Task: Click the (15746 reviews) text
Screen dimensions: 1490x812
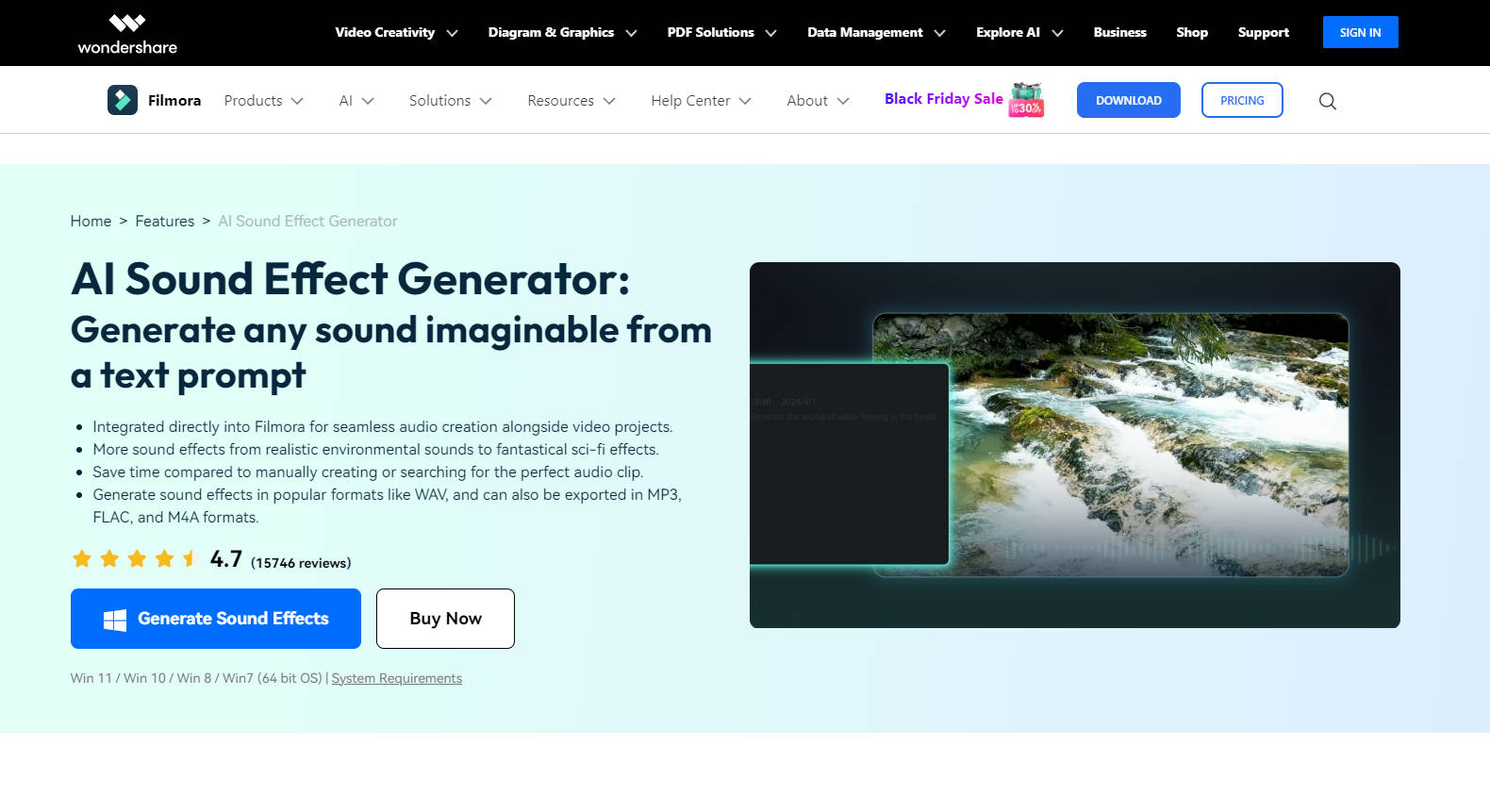Action: coord(301,563)
